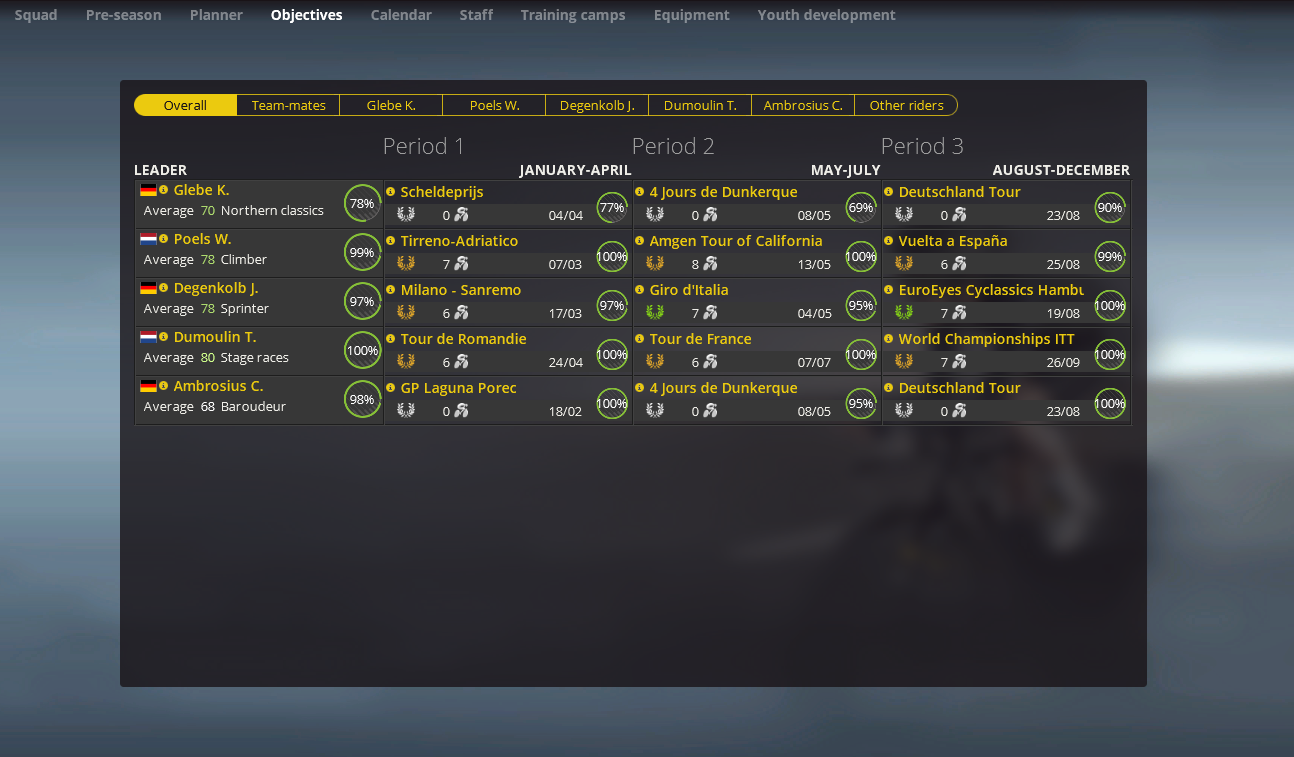The image size is (1294, 757).
Task: Select the Overall filter tab
Action: point(185,105)
